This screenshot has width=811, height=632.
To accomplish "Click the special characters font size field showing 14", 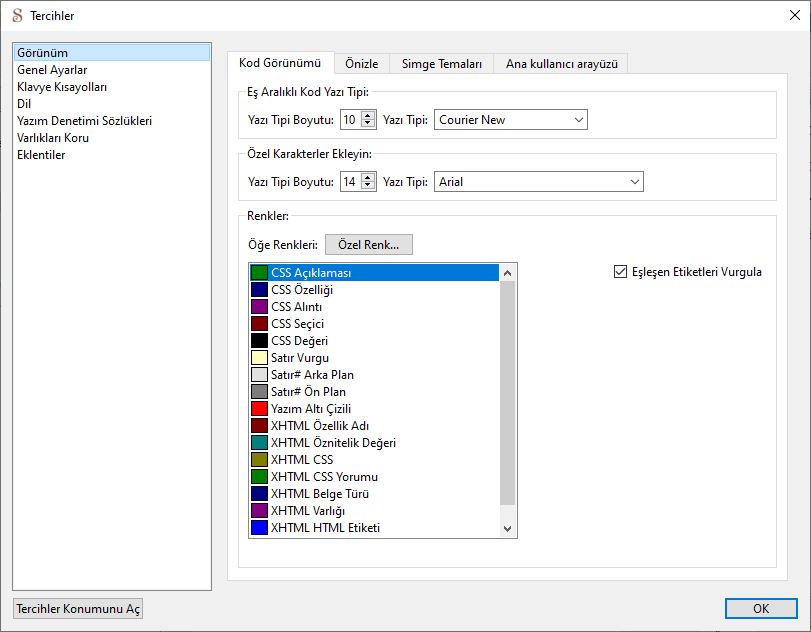I will [x=351, y=182].
